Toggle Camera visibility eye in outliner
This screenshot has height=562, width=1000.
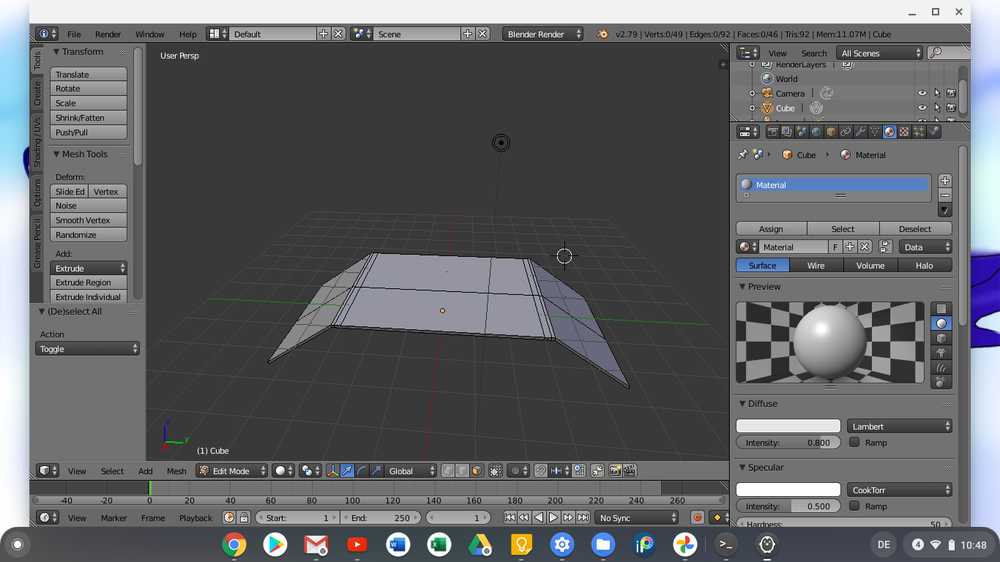(922, 93)
